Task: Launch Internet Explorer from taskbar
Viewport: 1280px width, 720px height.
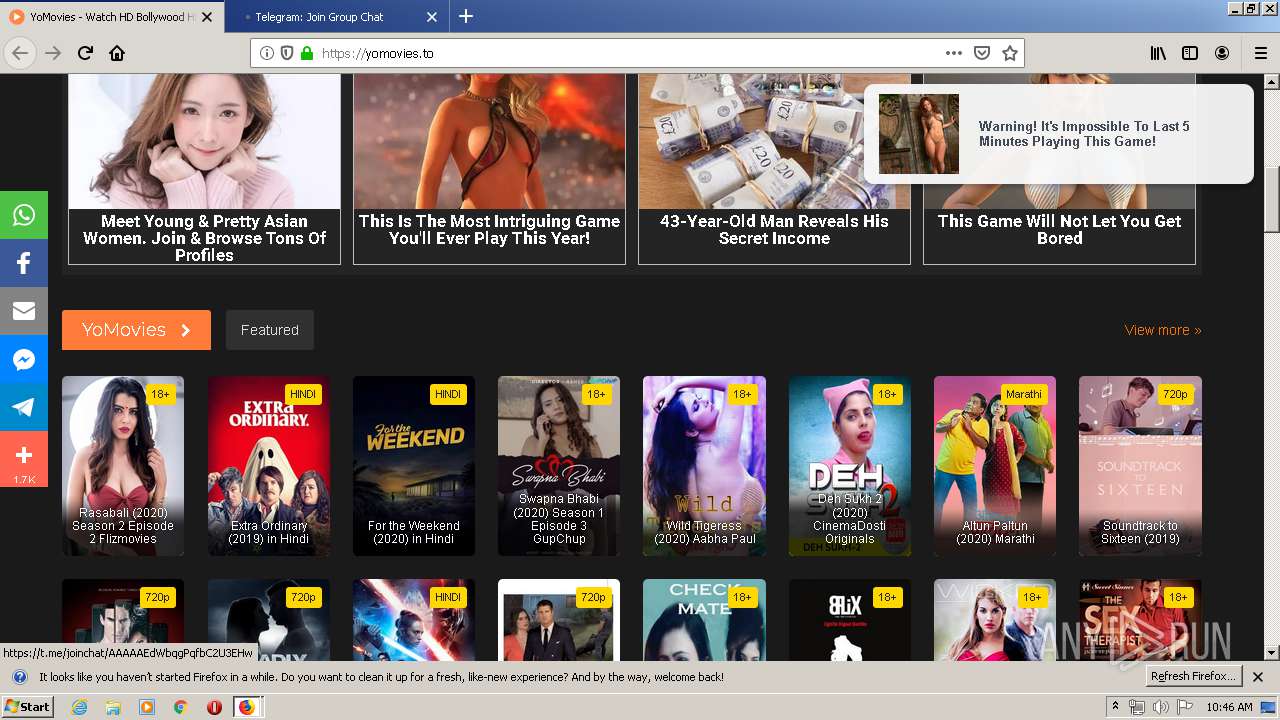Action: tap(80, 707)
